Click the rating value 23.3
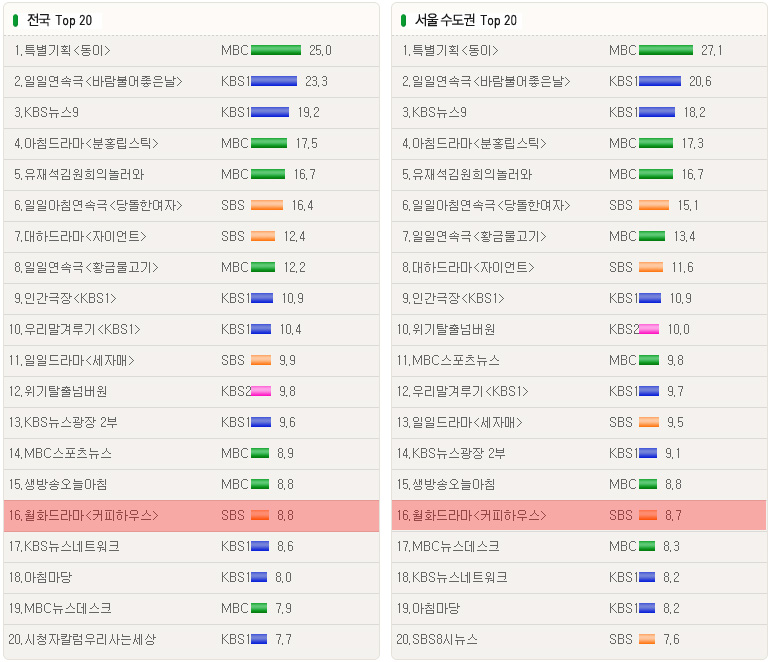774x662 pixels. tap(316, 81)
